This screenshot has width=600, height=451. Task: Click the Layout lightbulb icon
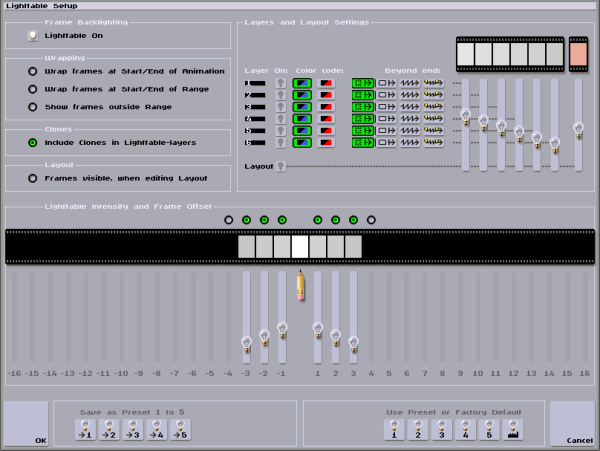point(281,166)
